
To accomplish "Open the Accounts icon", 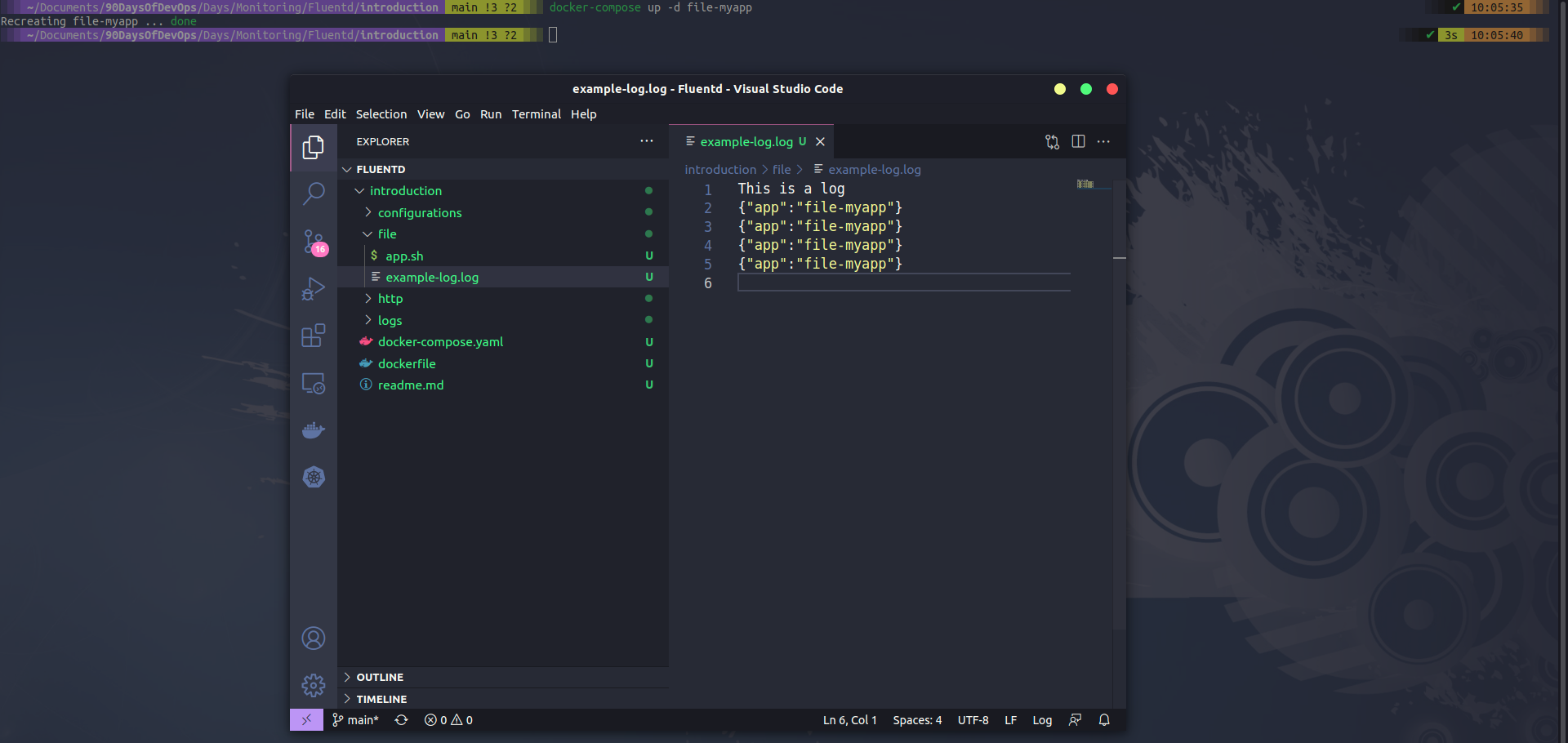I will pyautogui.click(x=314, y=638).
